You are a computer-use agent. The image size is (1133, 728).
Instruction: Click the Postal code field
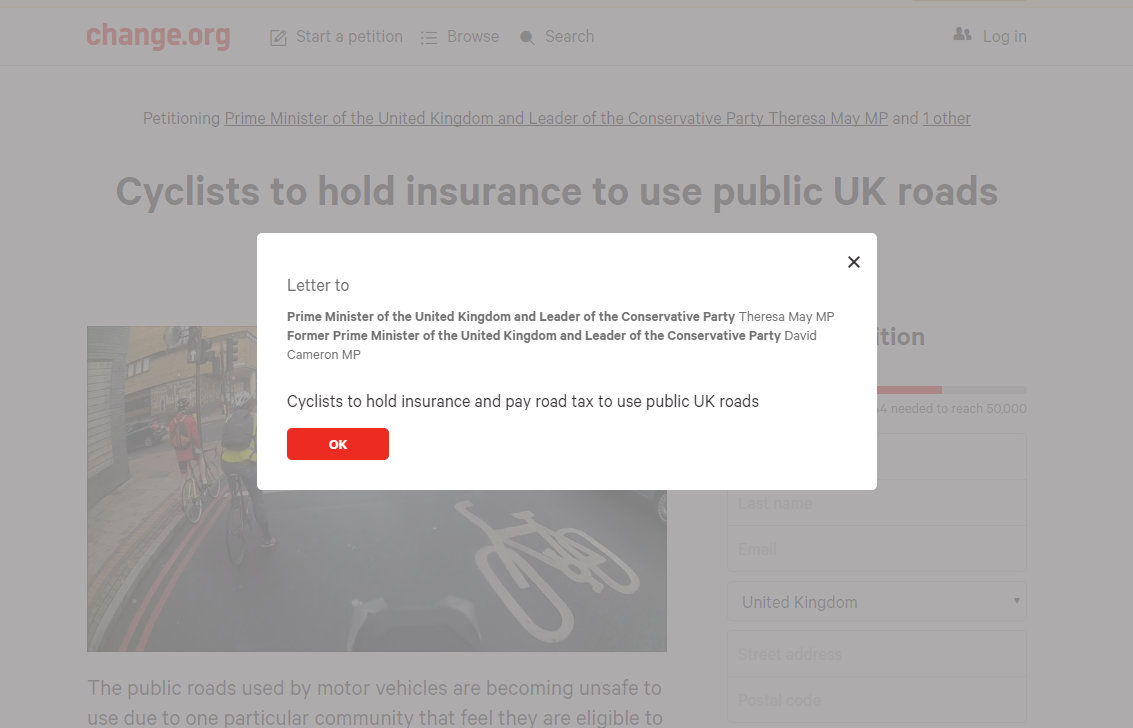(x=876, y=700)
